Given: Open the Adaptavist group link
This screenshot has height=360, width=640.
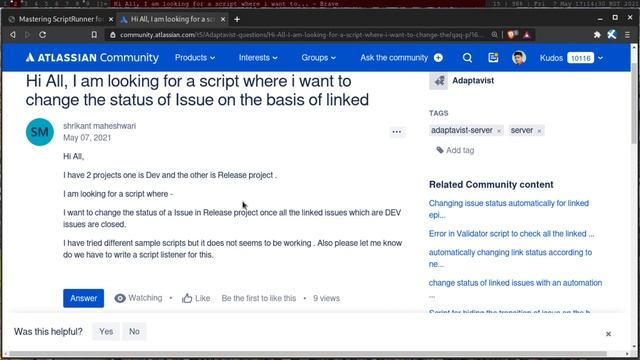Looking at the screenshot, I should click(x=473, y=81).
